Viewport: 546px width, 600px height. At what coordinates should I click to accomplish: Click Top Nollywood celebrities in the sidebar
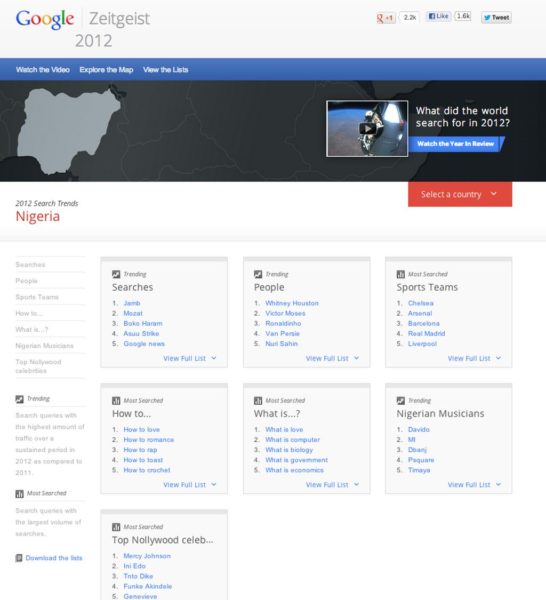coord(38,366)
